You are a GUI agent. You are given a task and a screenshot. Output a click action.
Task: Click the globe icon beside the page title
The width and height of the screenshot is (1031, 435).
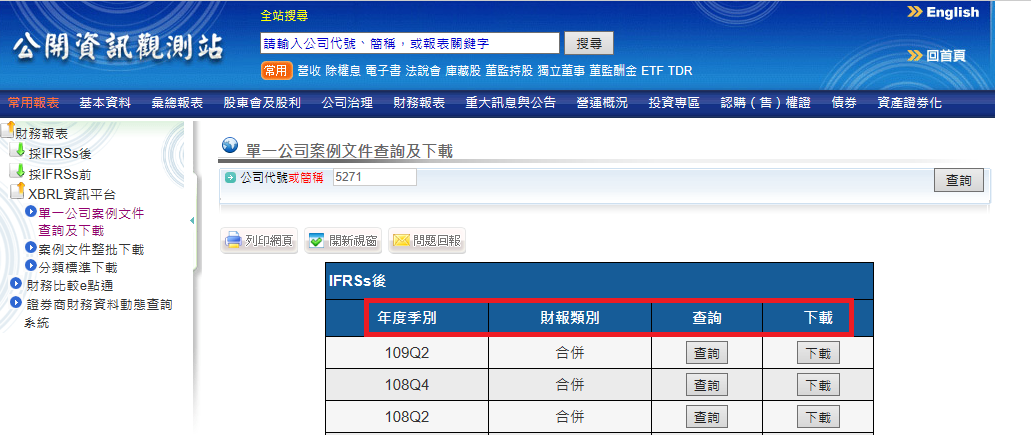point(229,147)
